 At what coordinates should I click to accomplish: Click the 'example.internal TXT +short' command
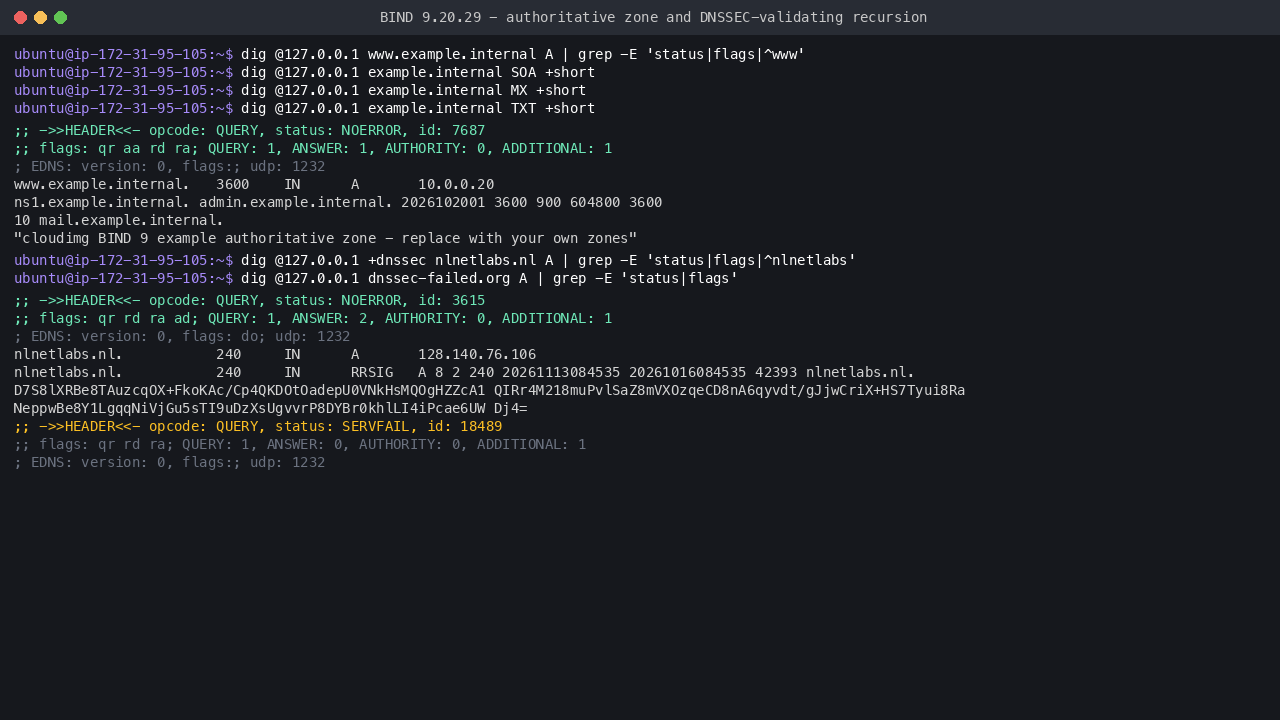[418, 108]
